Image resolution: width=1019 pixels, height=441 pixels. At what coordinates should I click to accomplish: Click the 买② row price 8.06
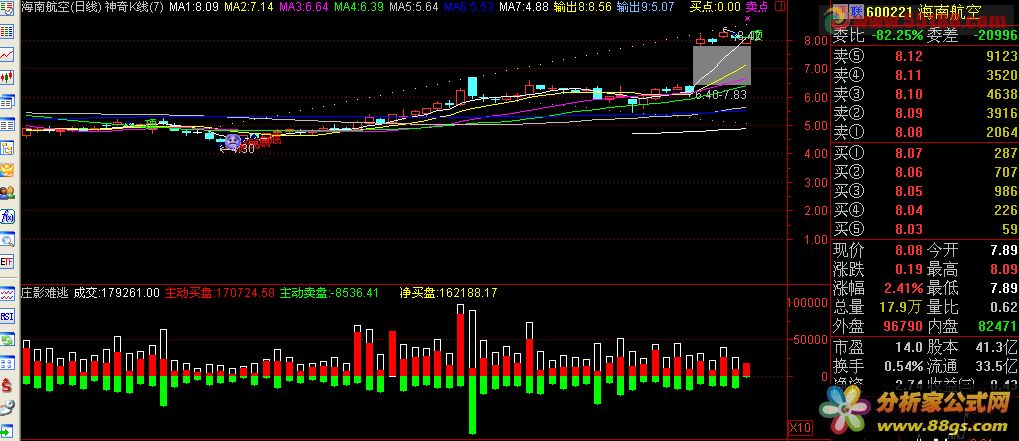pos(909,172)
